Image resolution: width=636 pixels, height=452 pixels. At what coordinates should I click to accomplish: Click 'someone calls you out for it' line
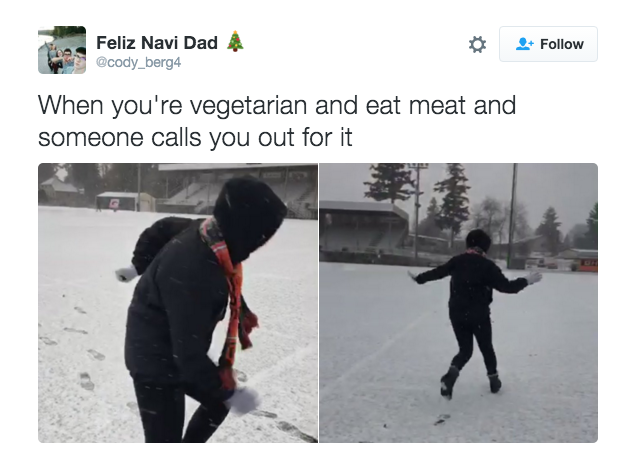click(x=195, y=138)
